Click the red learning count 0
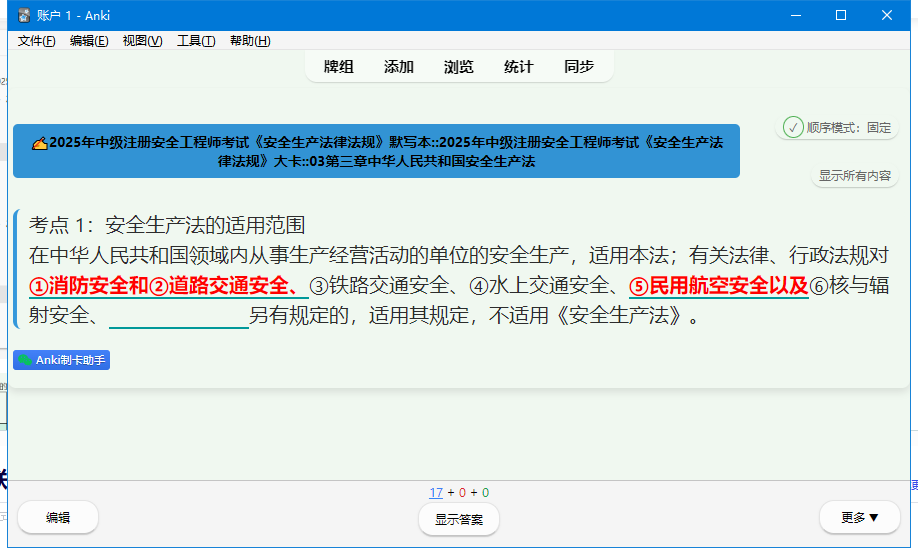This screenshot has width=918, height=555. coord(463,493)
